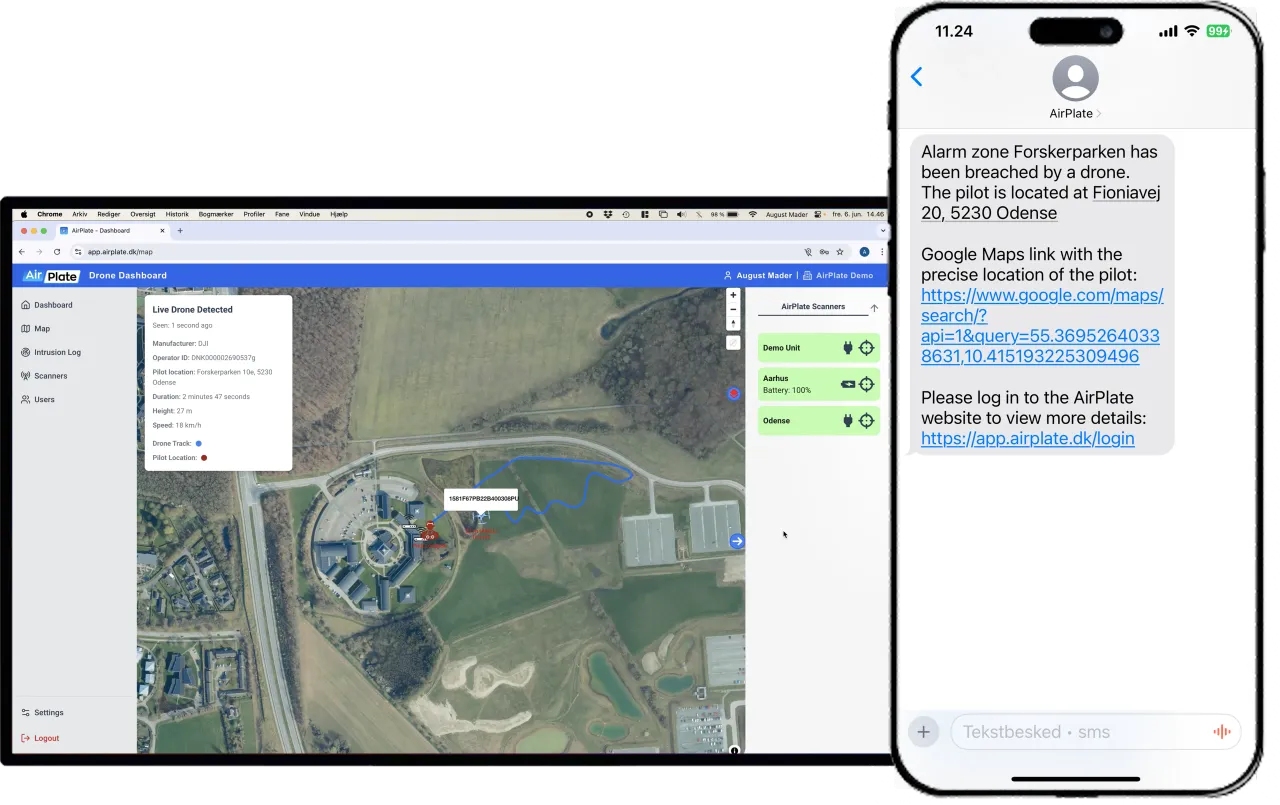Zoom in on the map
Screen dimensions: 1280x805
pyautogui.click(x=733, y=295)
